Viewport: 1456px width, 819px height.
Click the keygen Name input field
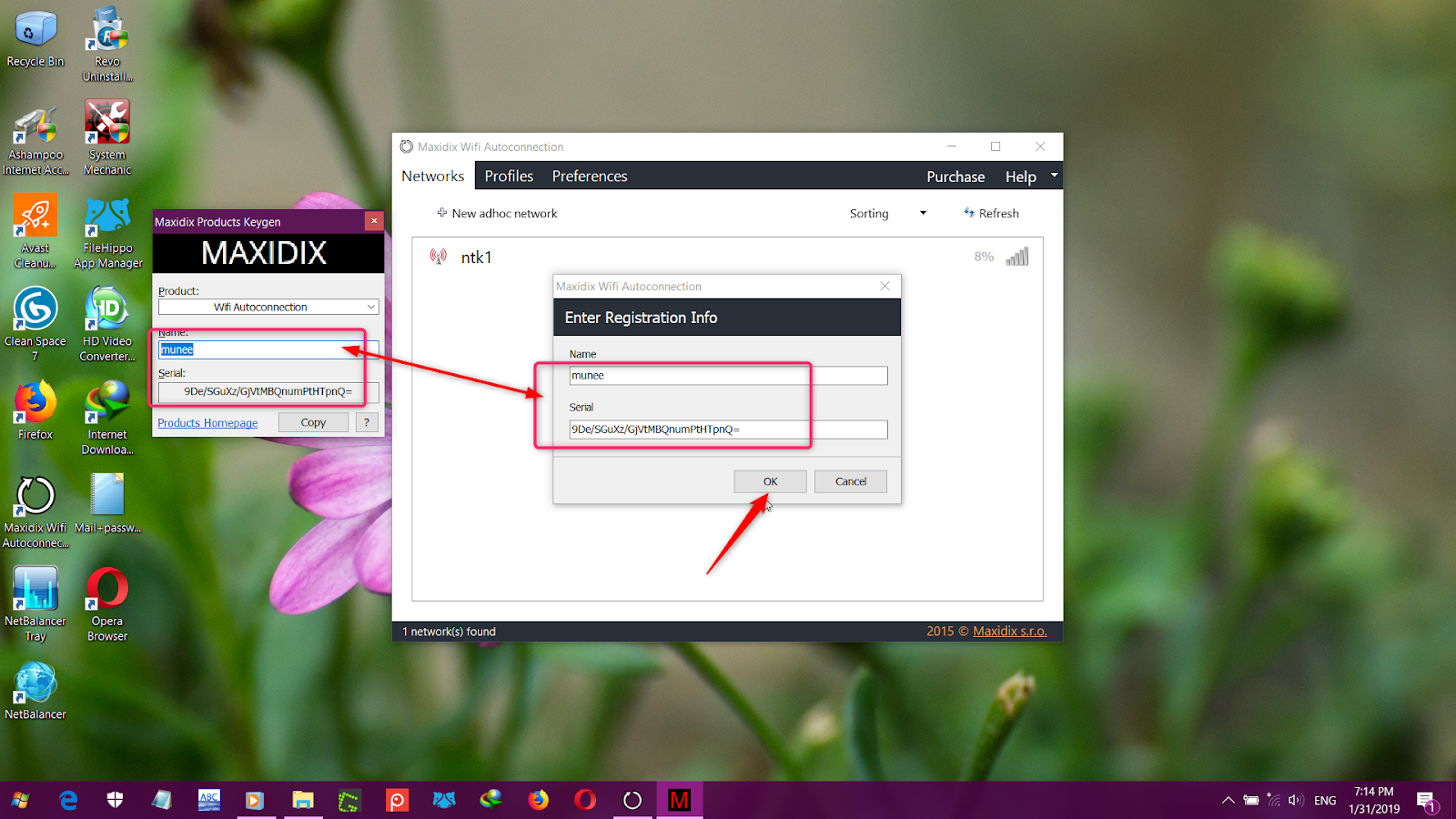point(268,349)
